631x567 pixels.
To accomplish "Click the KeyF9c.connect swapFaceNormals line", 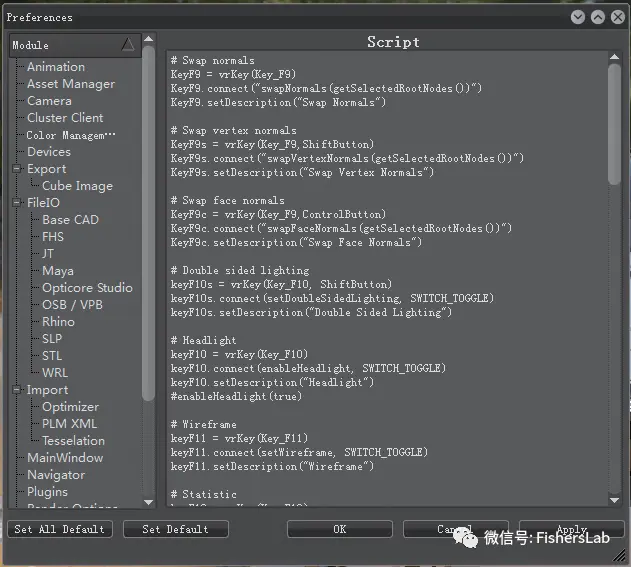I will pyautogui.click(x=341, y=229).
